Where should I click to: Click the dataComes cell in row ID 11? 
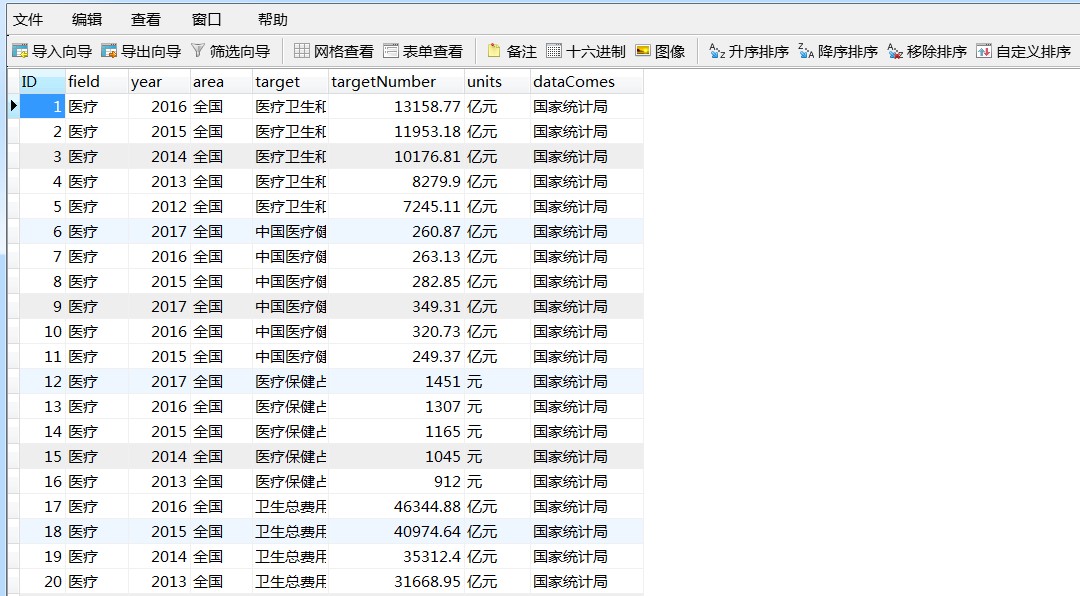pyautogui.click(x=586, y=356)
